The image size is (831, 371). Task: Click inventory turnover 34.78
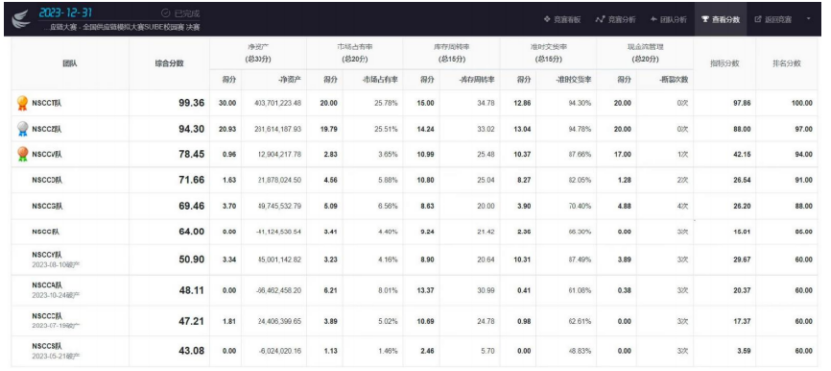click(x=486, y=103)
